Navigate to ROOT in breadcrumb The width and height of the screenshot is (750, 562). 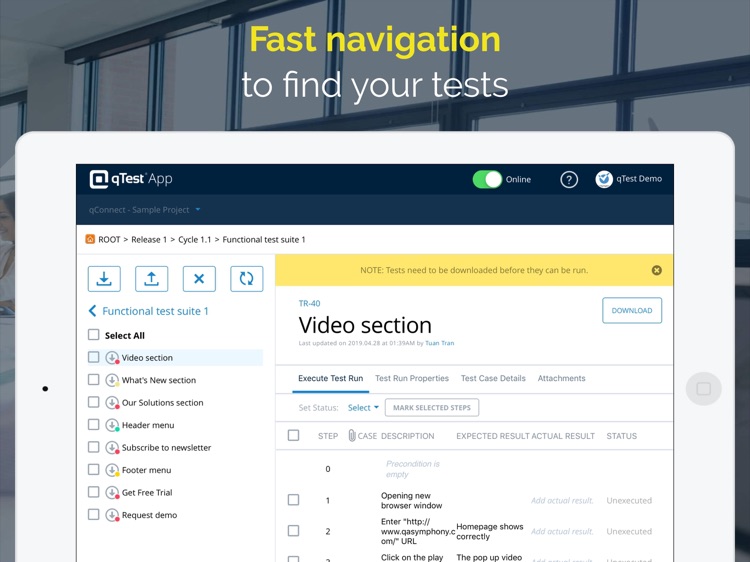109,240
